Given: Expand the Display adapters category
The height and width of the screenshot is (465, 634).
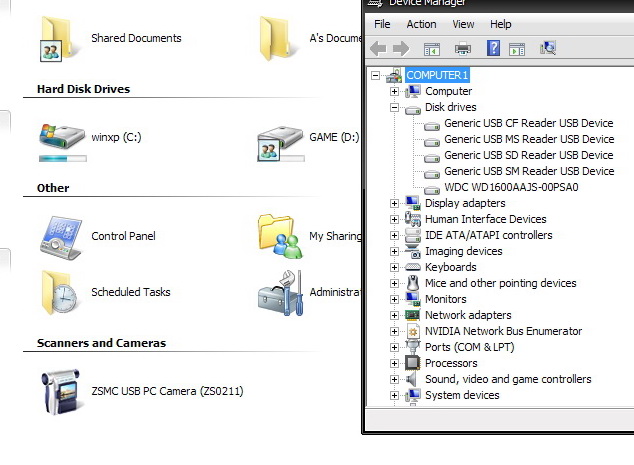Looking at the screenshot, I should tap(394, 203).
